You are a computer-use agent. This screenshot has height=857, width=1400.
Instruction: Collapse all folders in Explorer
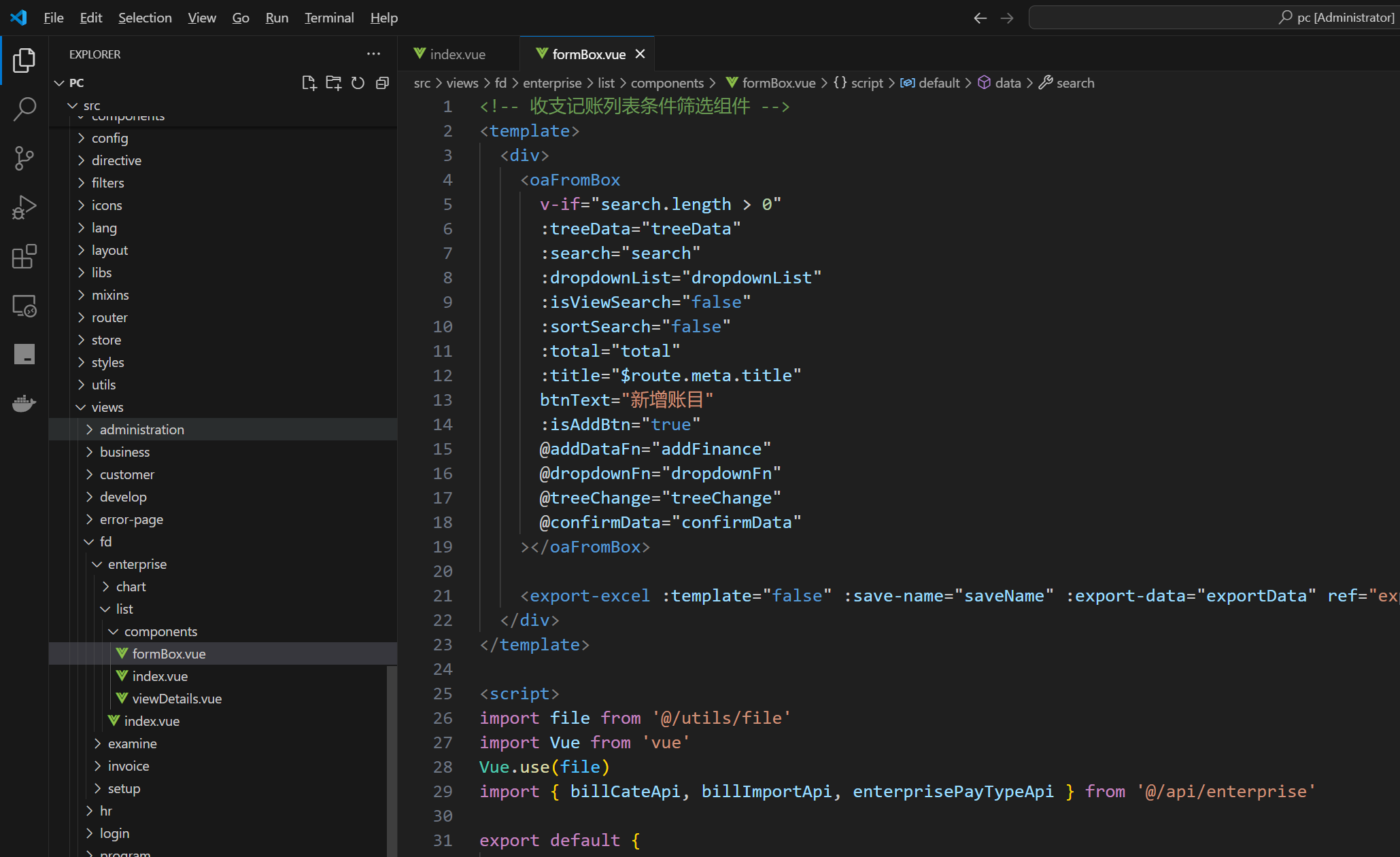coord(382,83)
